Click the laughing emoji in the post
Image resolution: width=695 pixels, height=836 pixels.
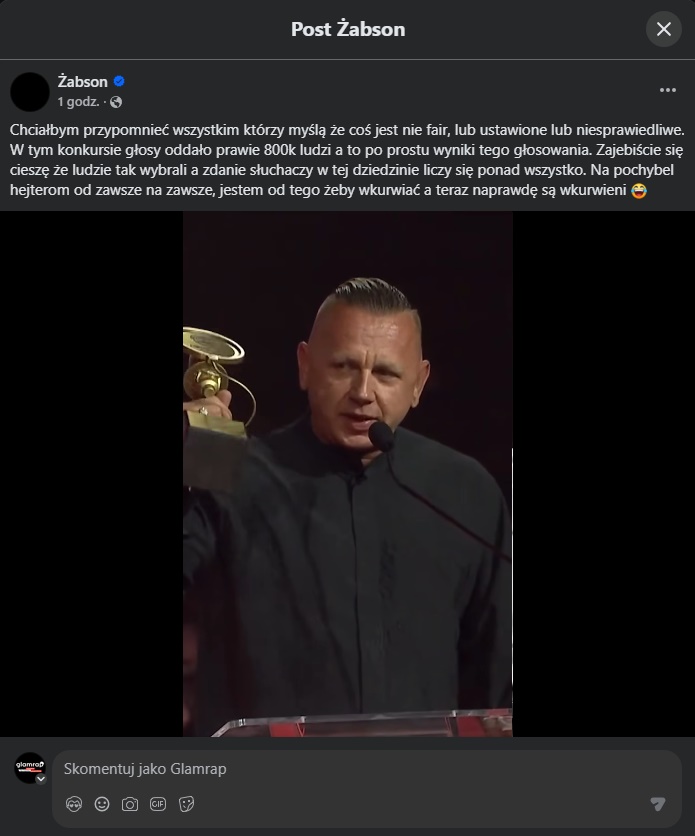tap(639, 190)
